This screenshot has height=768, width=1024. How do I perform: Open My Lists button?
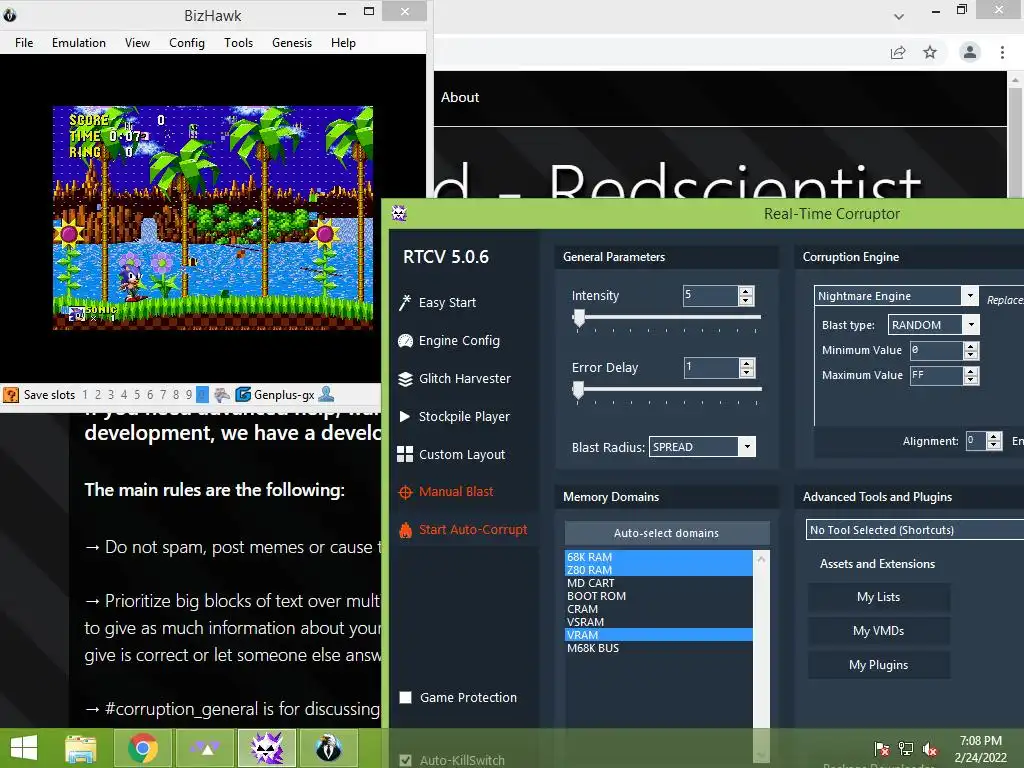878,597
